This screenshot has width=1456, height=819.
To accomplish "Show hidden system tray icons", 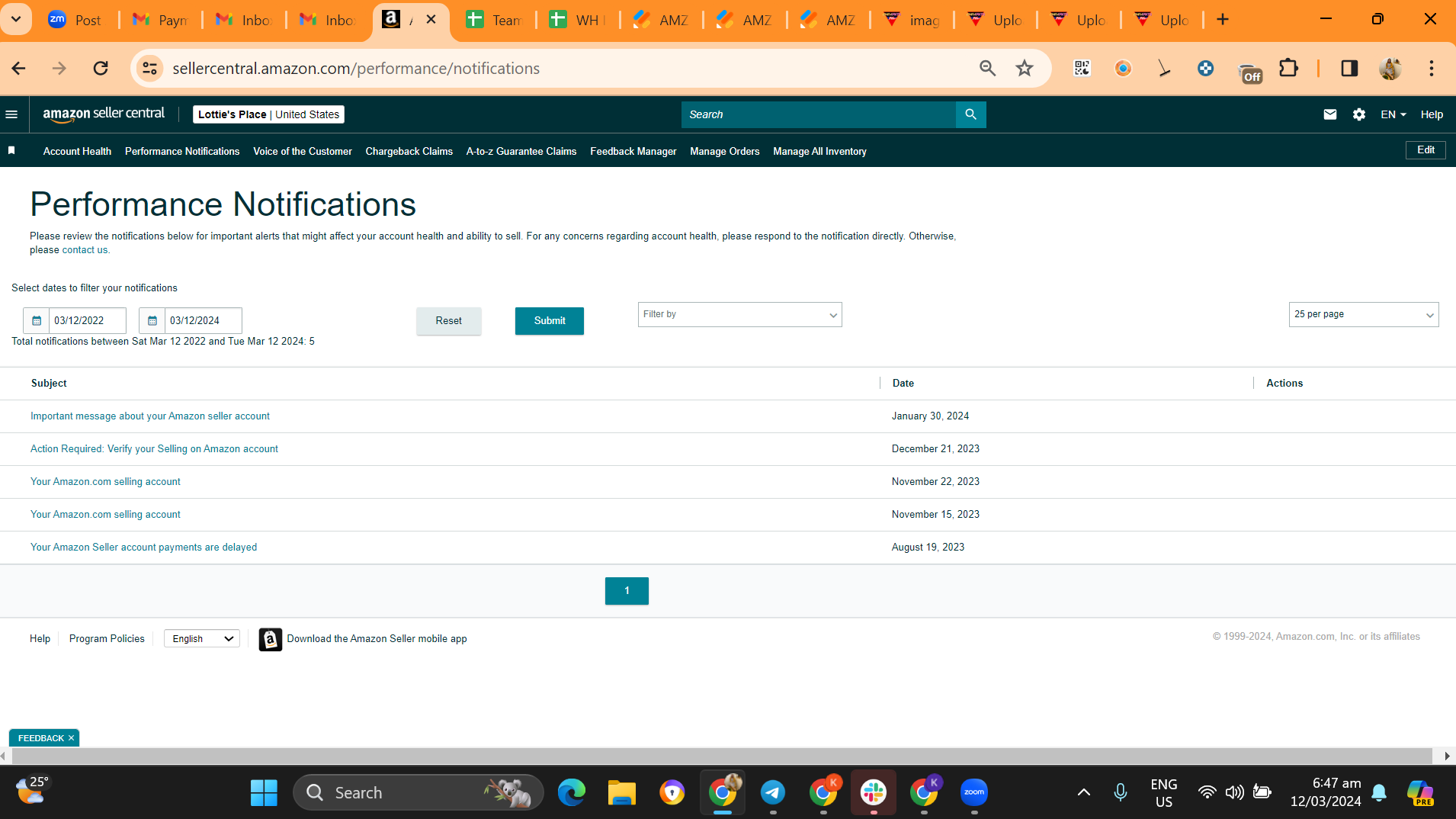I will click(x=1083, y=793).
